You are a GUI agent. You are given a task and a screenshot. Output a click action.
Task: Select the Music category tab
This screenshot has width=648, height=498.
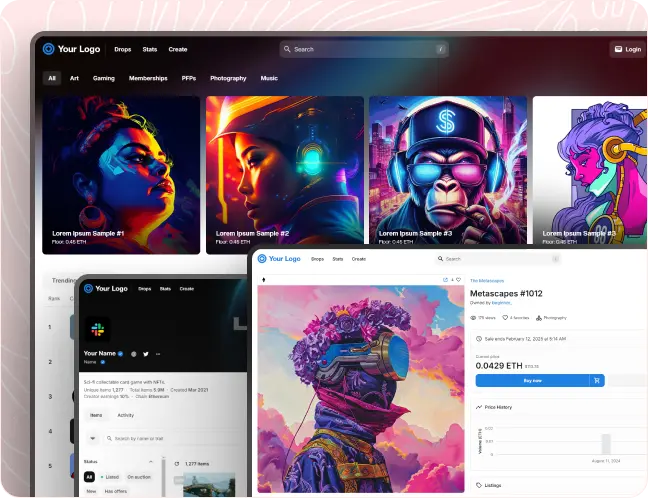[269, 78]
